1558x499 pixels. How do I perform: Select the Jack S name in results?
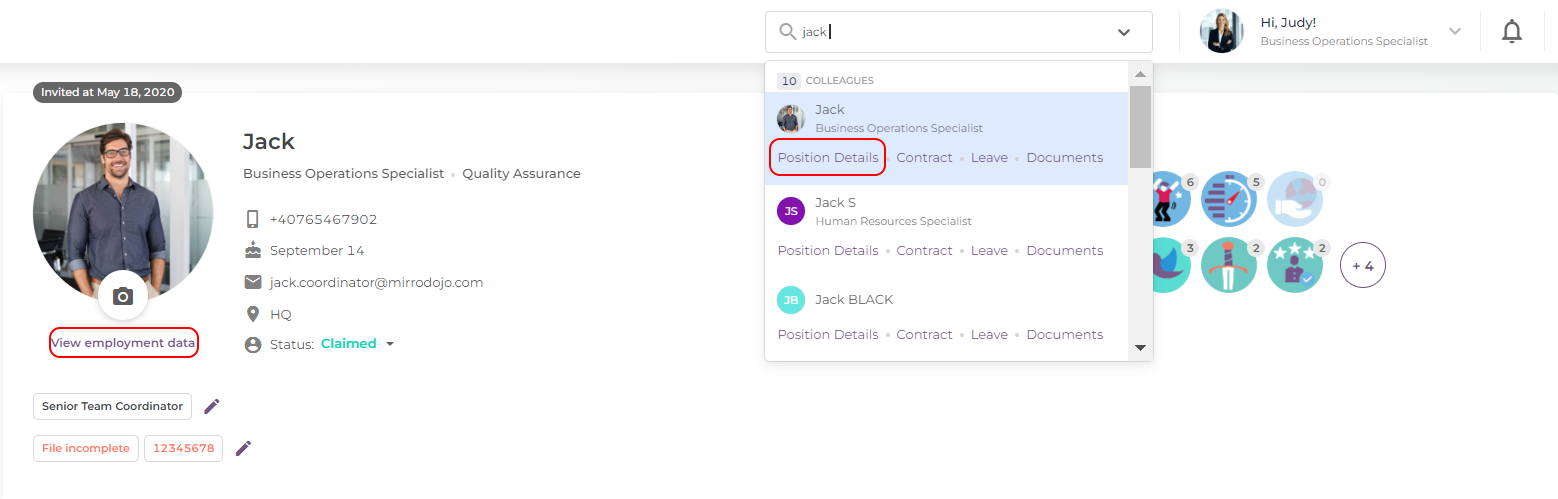click(835, 203)
